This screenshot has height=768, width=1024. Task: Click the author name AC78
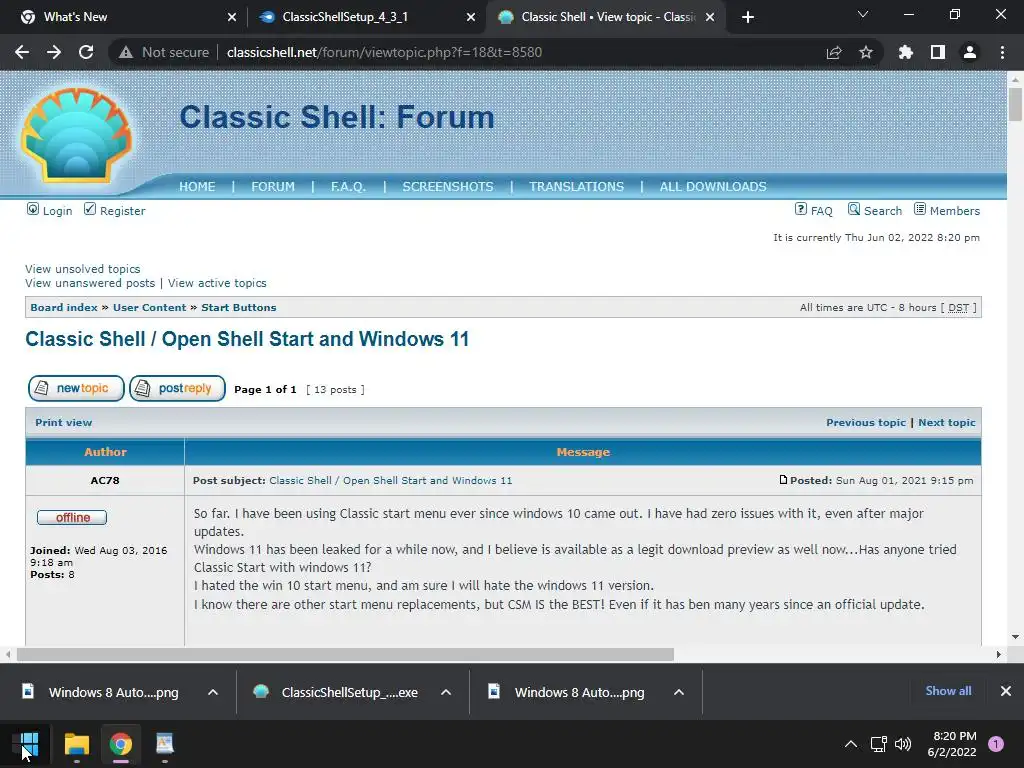(104, 481)
